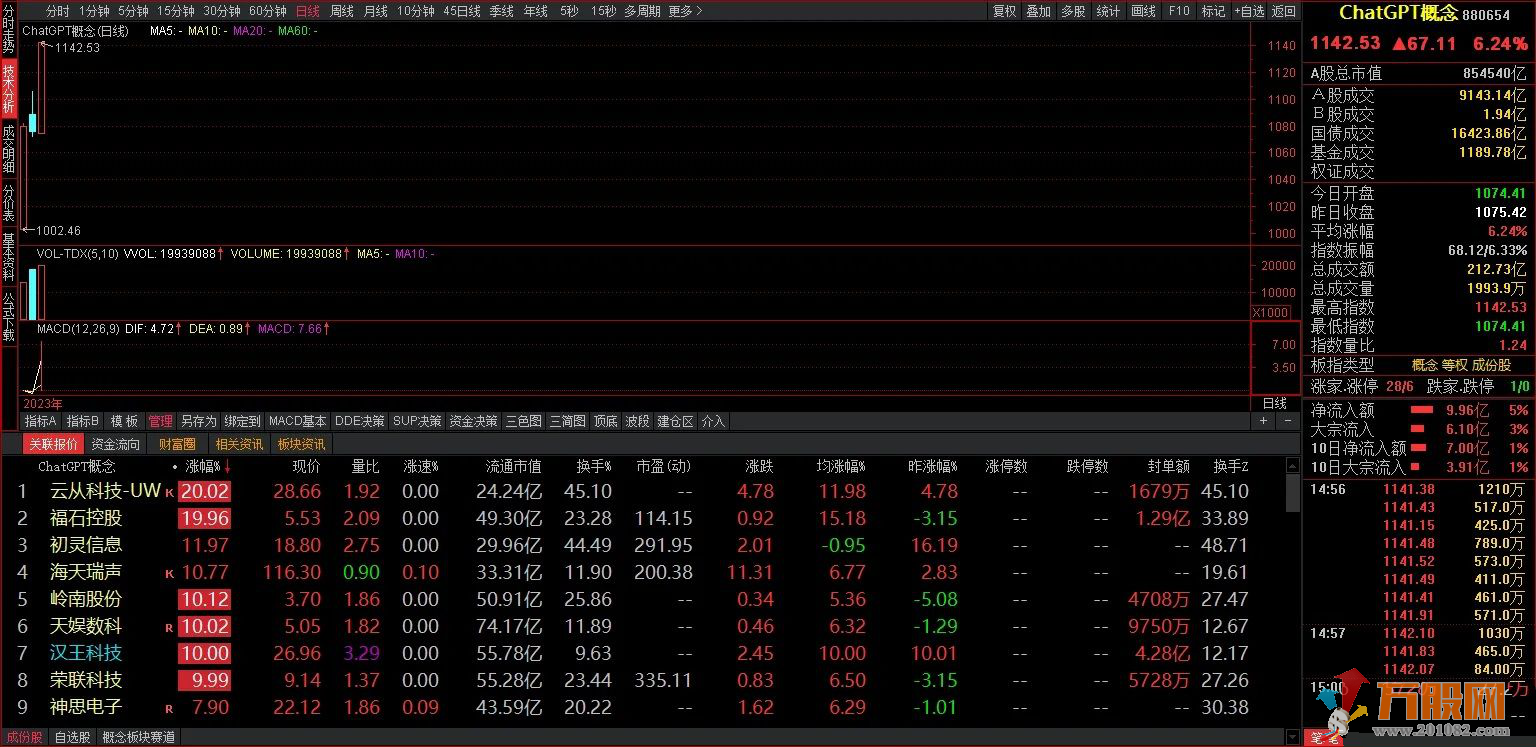1536x747 pixels.
Task: Open the 基本资料 sidebar tab
Action: (x=9, y=256)
